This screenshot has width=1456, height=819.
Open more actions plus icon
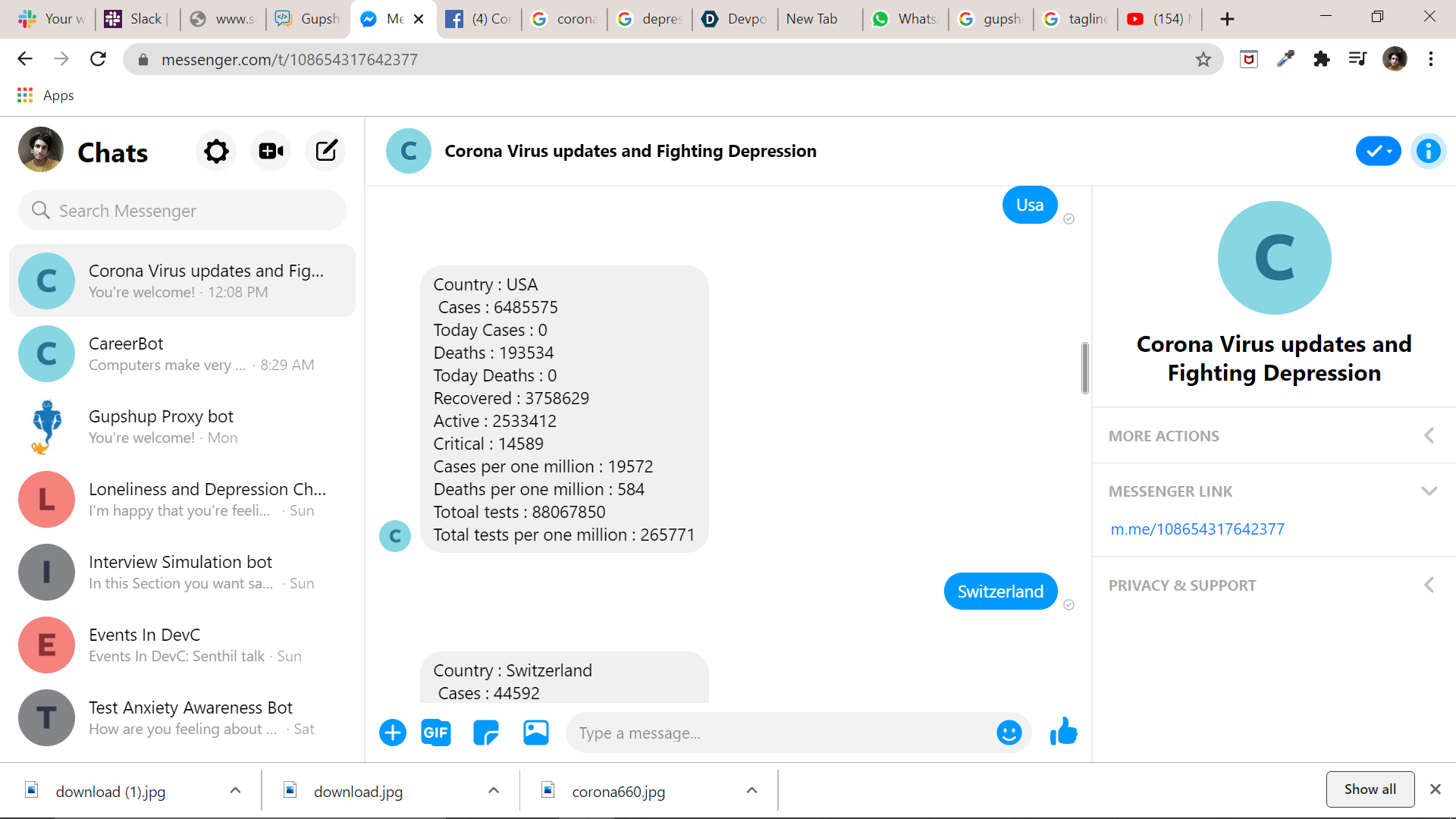point(393,733)
